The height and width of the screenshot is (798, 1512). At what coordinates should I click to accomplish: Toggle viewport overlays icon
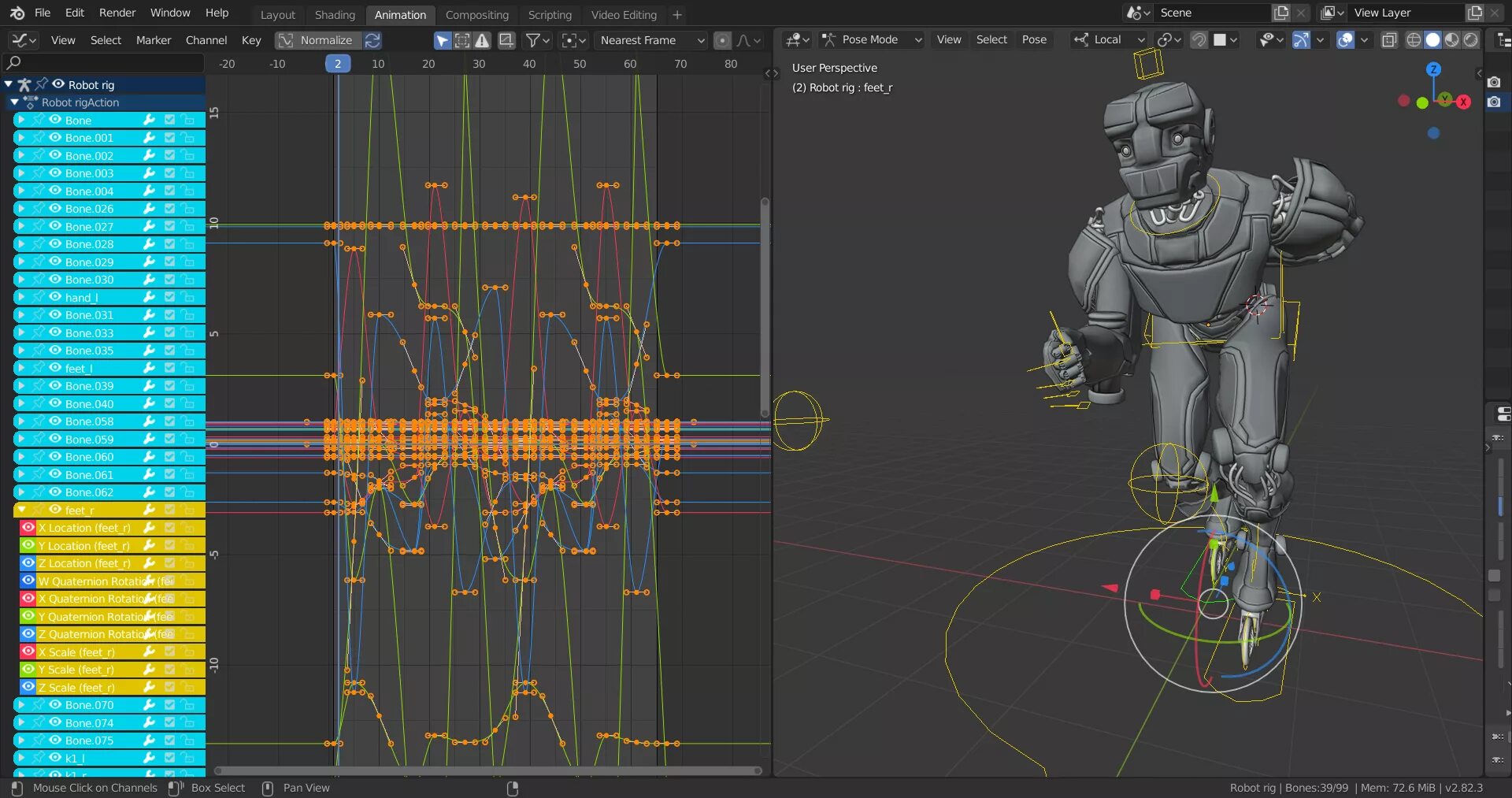click(x=1345, y=40)
